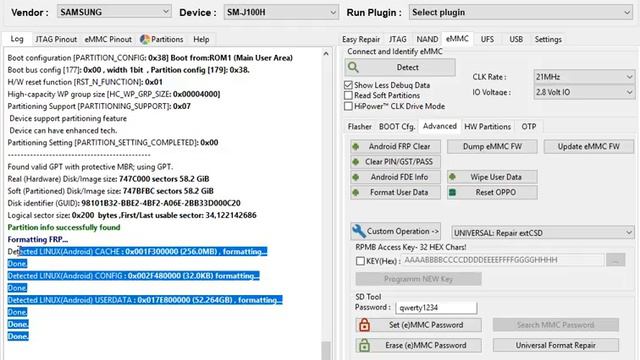Viewport: 640px width, 360px height.
Task: Switch to the NAND tab
Action: pos(427,39)
